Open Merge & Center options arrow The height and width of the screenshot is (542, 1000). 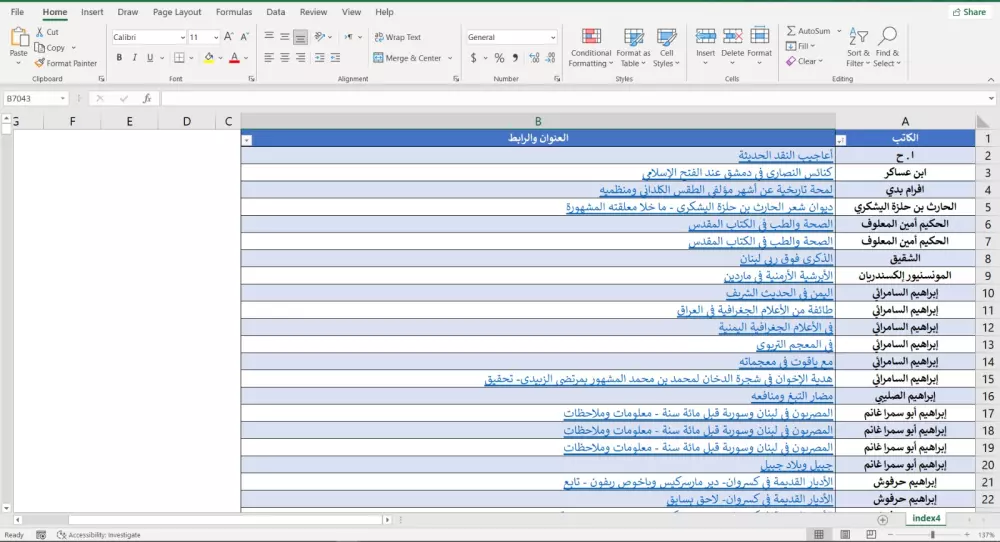(450, 58)
